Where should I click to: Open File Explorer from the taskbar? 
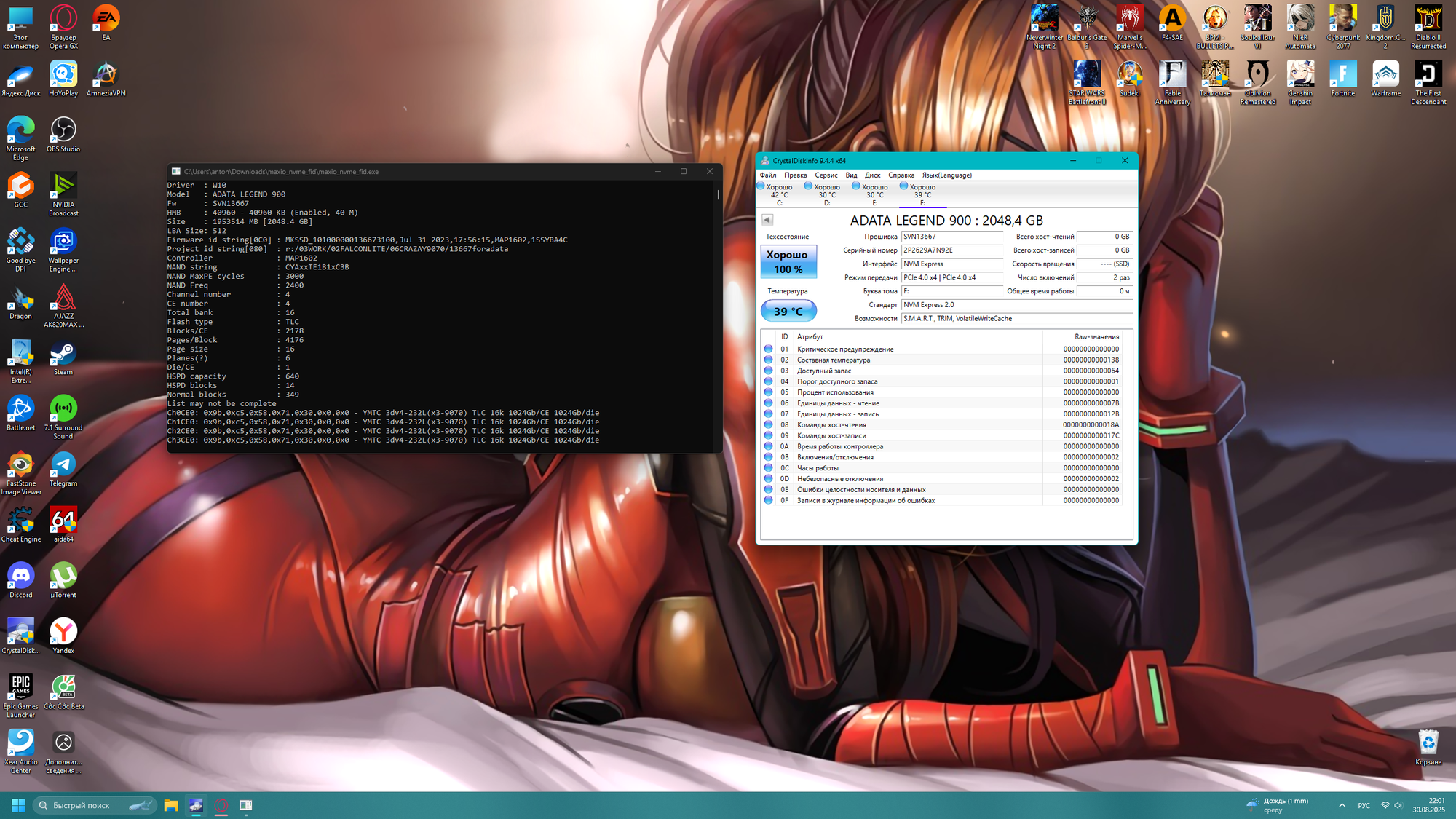pyautogui.click(x=171, y=805)
